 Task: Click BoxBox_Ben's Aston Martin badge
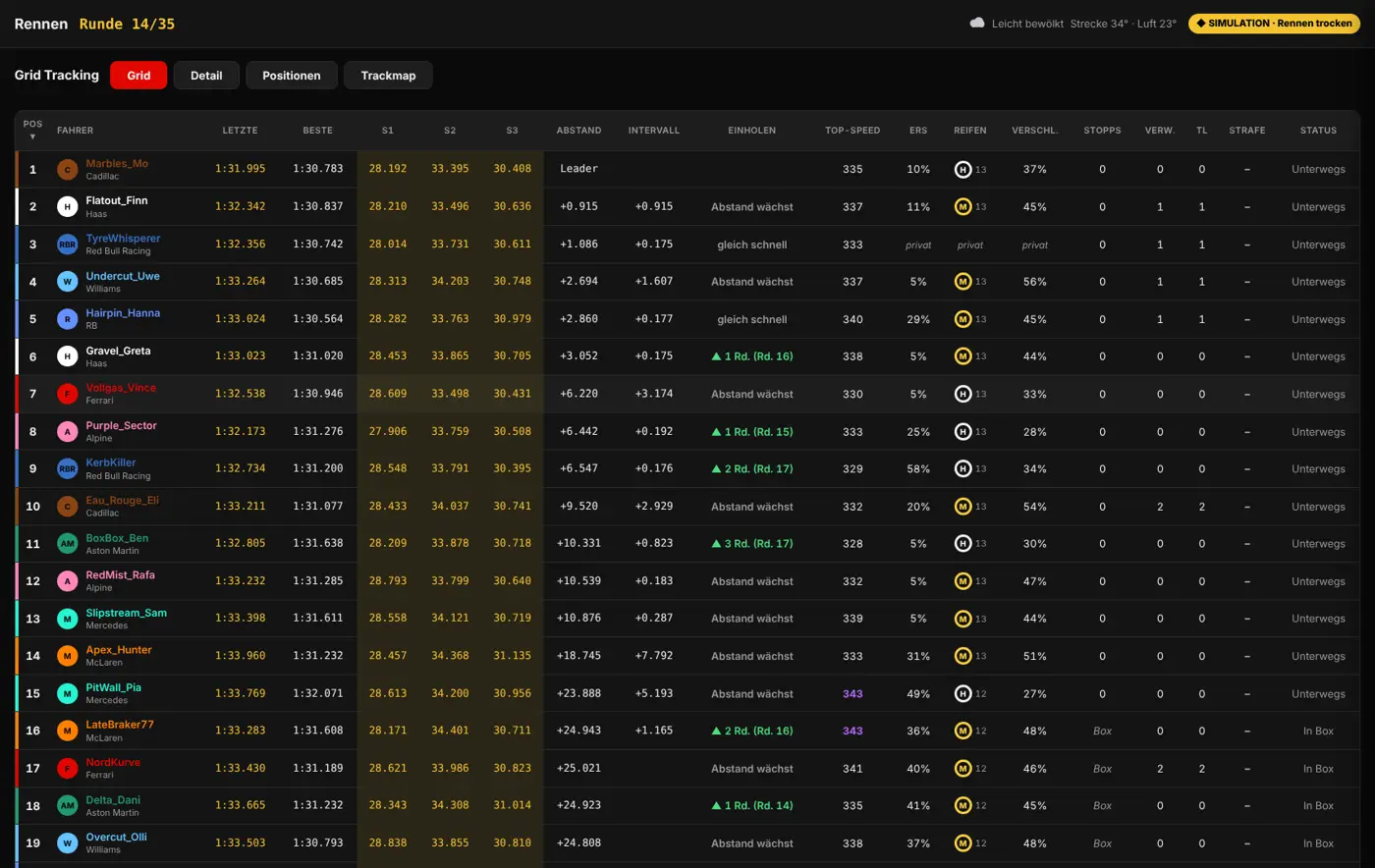[x=67, y=544]
